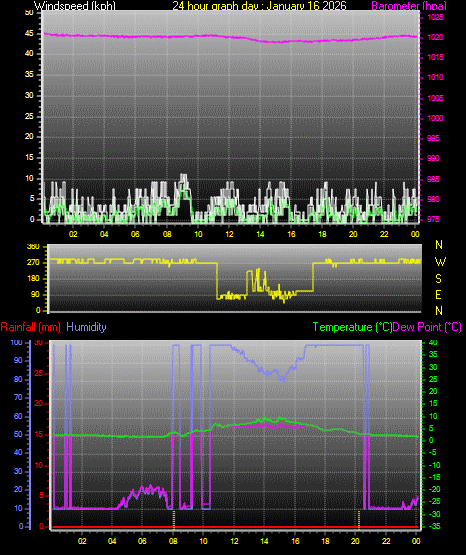
Task: Click the 35 windspeed axis value
Action: coord(30,74)
